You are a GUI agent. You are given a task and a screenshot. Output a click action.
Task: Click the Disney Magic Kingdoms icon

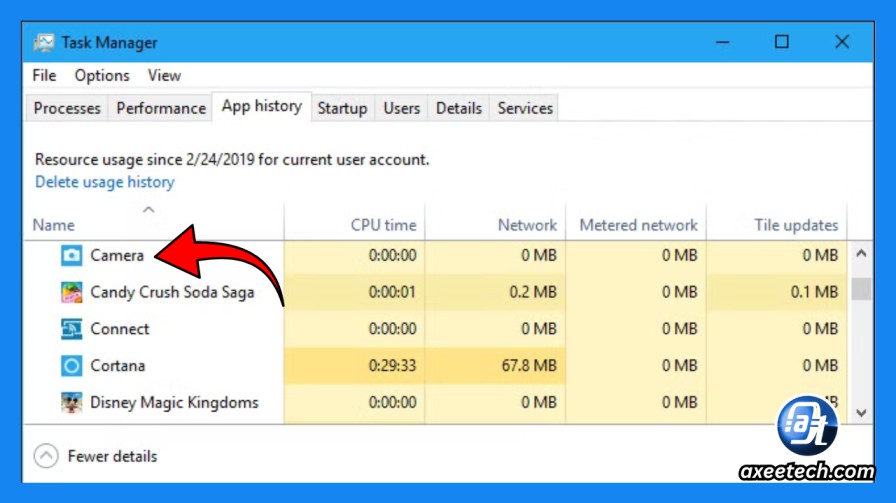71,402
